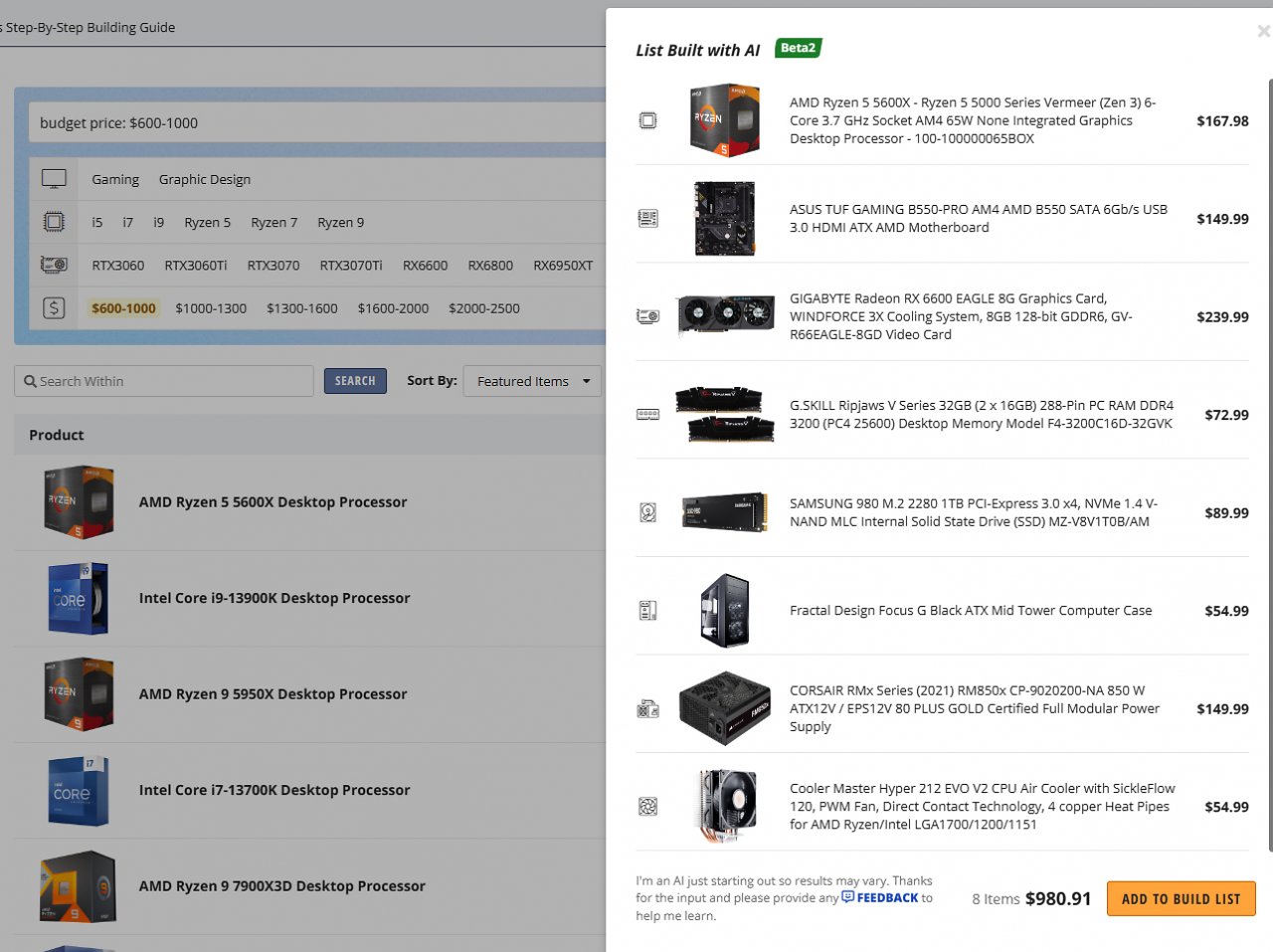Click the budget price prompt input field
The height and width of the screenshot is (952, 1273).
(318, 122)
